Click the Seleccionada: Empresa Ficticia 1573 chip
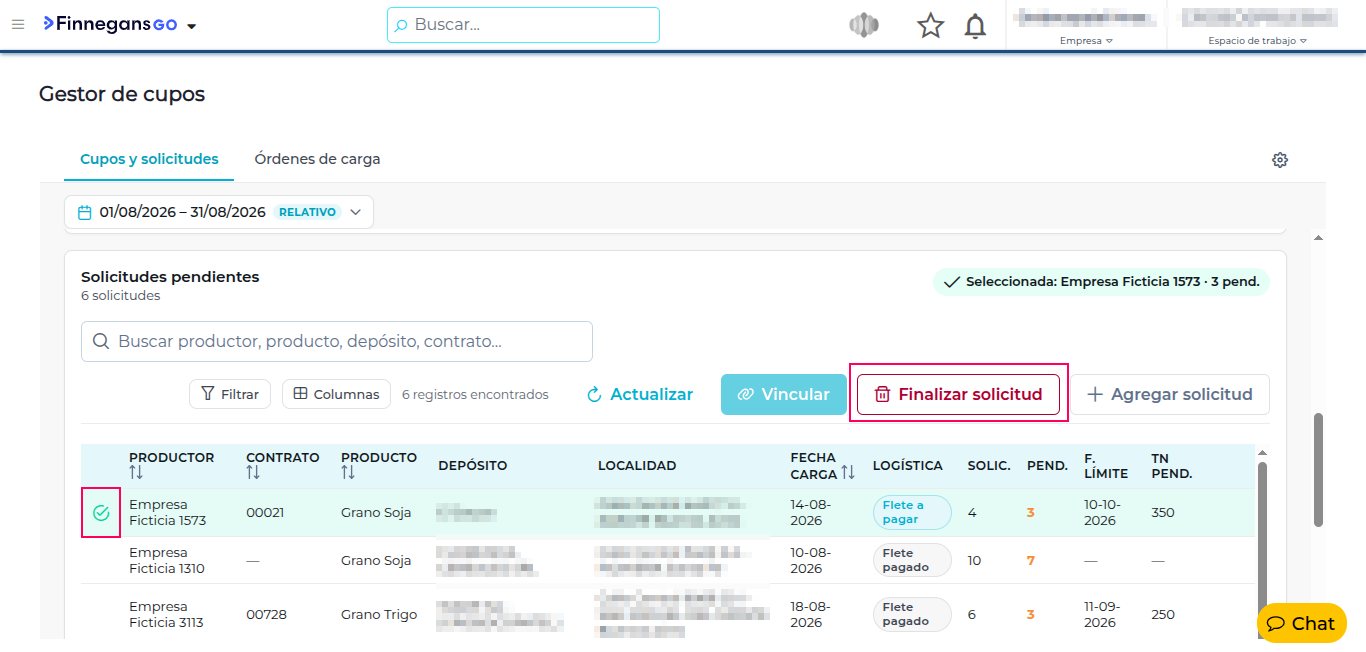 point(1101,282)
